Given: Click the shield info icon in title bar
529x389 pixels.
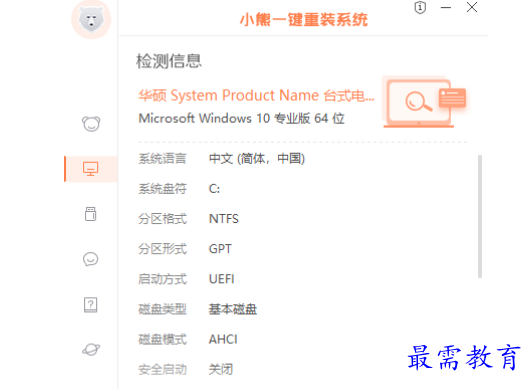Looking at the screenshot, I should pyautogui.click(x=420, y=7).
